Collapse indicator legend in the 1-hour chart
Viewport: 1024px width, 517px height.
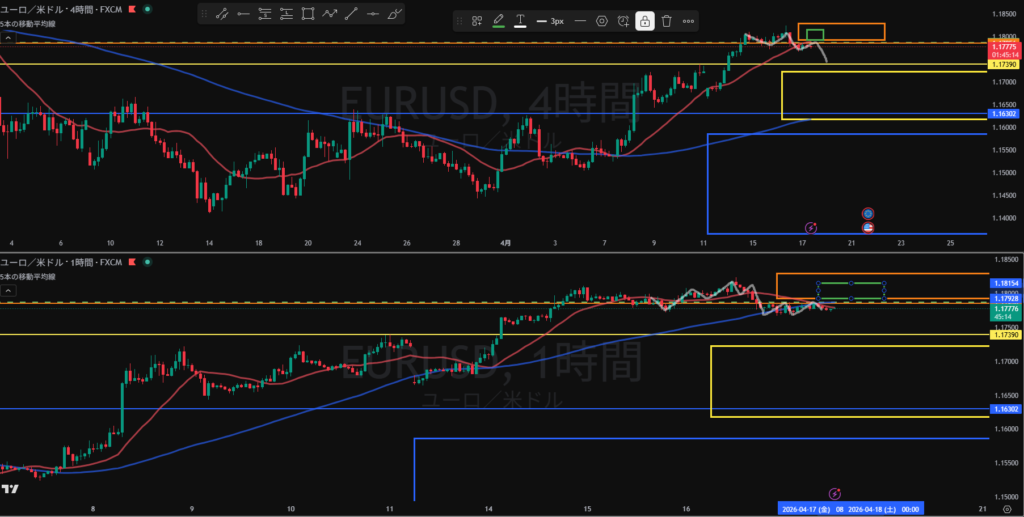point(8,290)
